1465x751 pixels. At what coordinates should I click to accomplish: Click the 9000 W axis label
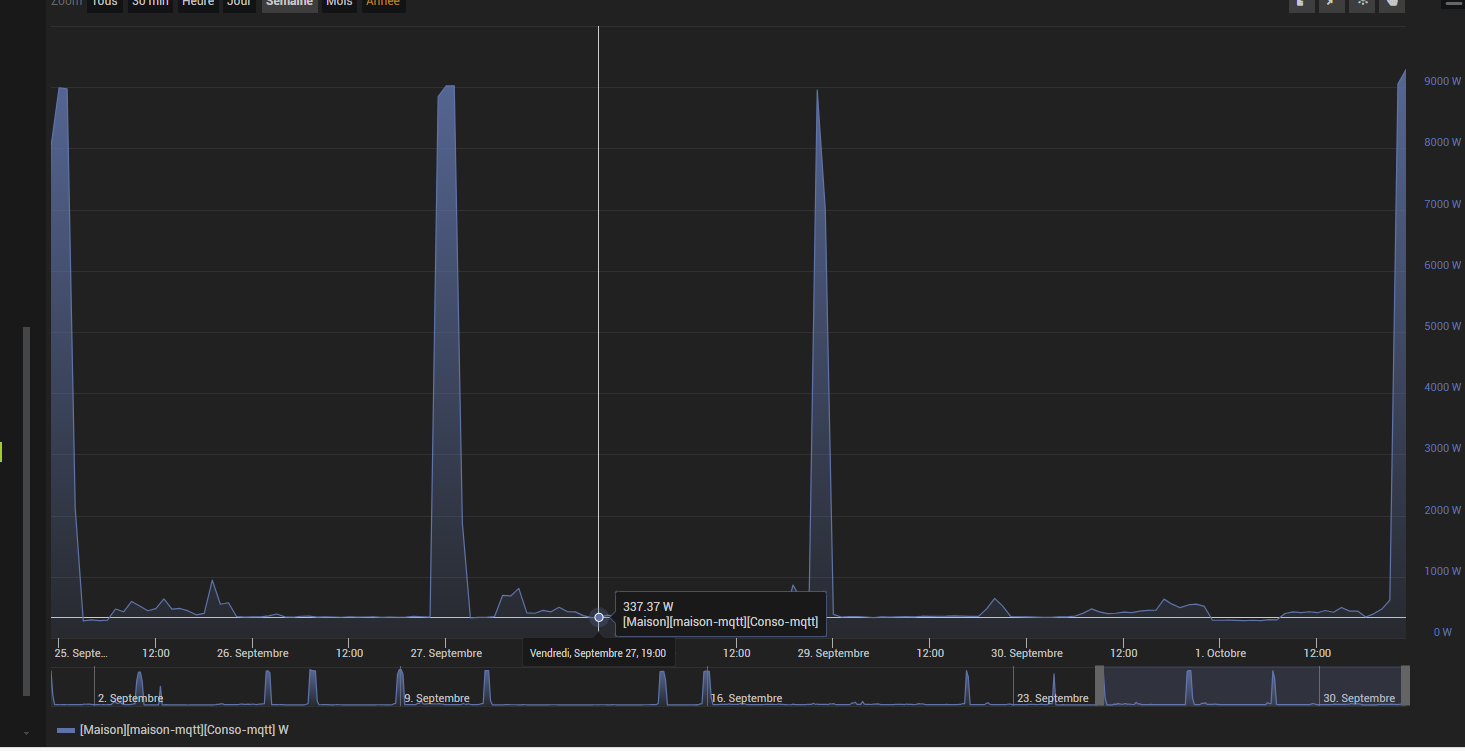(1443, 82)
